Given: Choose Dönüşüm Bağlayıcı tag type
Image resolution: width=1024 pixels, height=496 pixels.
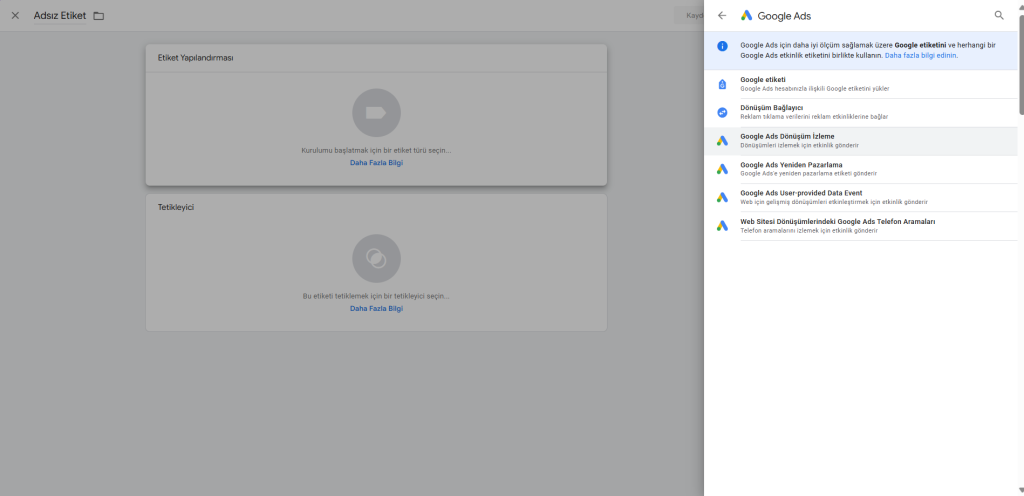Looking at the screenshot, I should coord(861,112).
